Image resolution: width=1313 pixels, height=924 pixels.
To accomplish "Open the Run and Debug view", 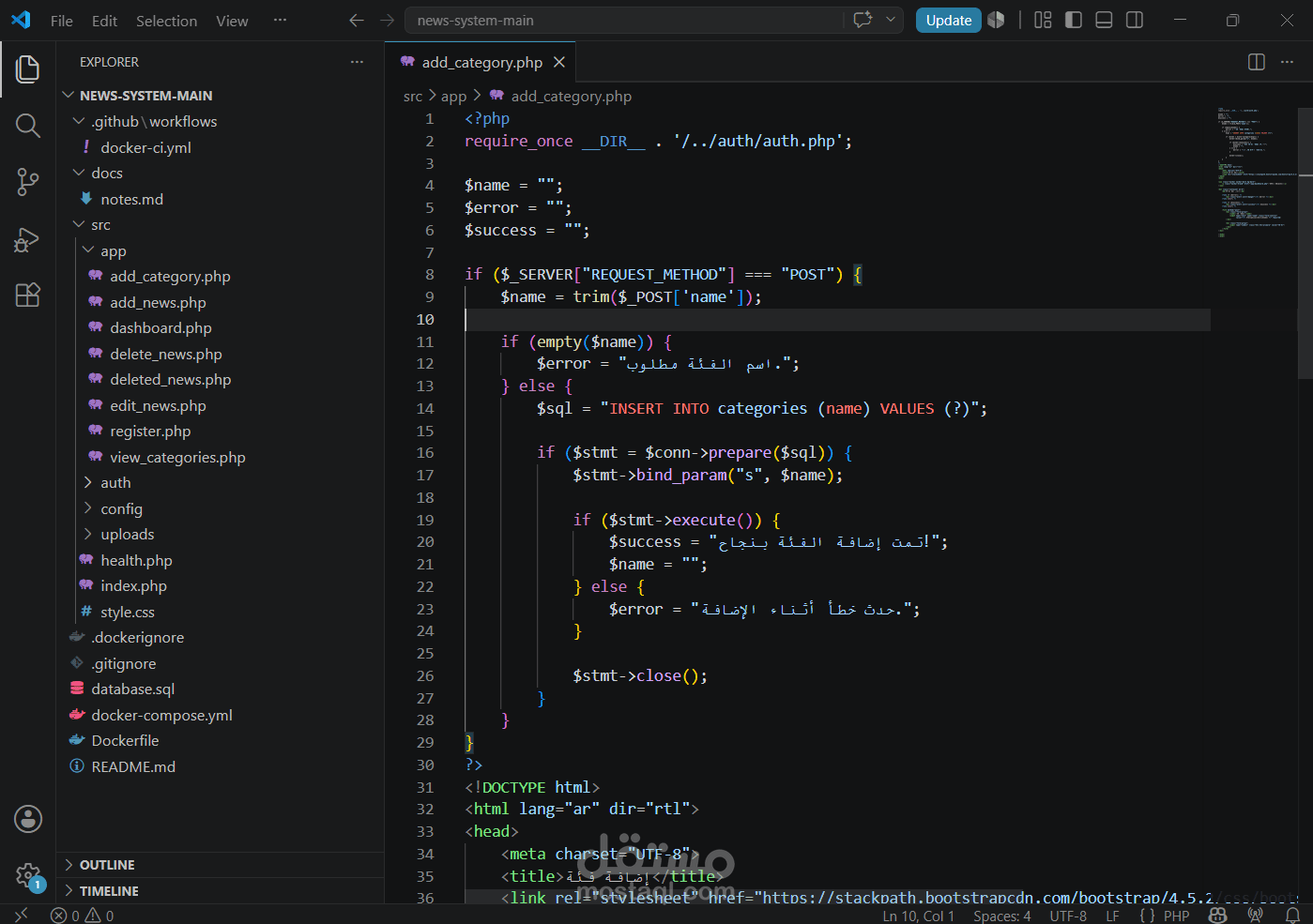I will 27,239.
